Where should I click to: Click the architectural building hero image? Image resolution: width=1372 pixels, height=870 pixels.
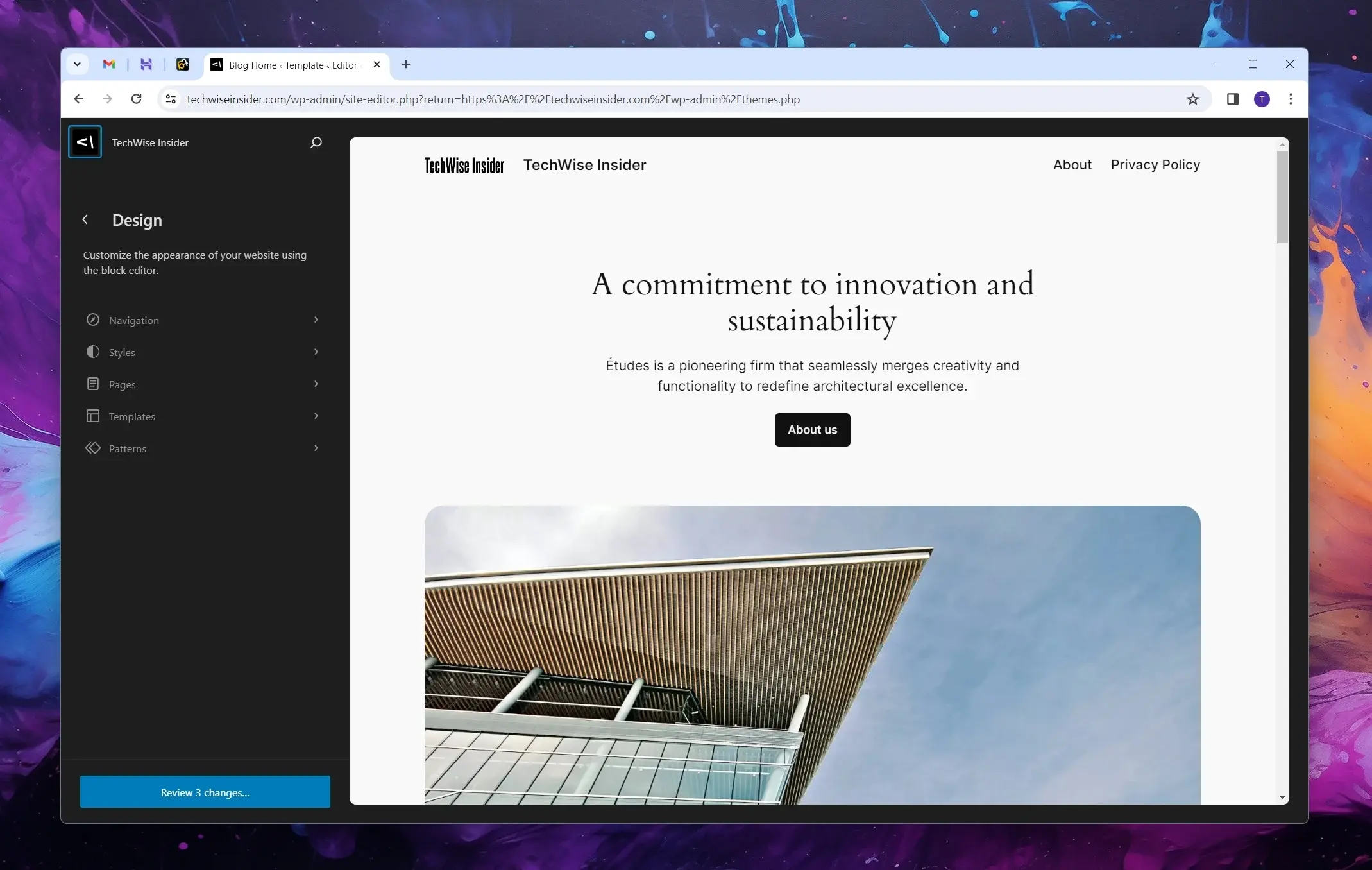pyautogui.click(x=812, y=654)
